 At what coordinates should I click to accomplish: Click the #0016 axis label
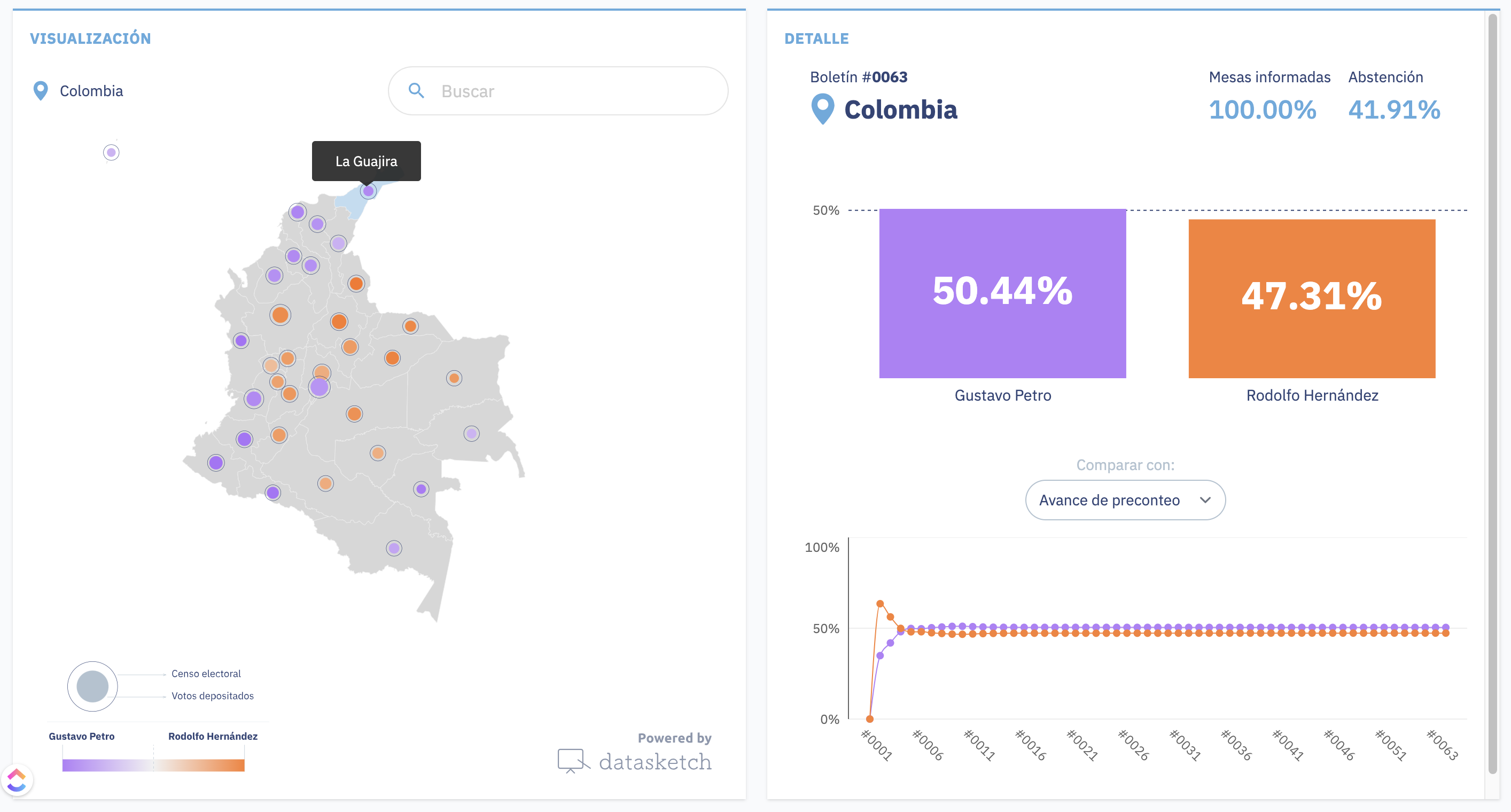pyautogui.click(x=1030, y=745)
